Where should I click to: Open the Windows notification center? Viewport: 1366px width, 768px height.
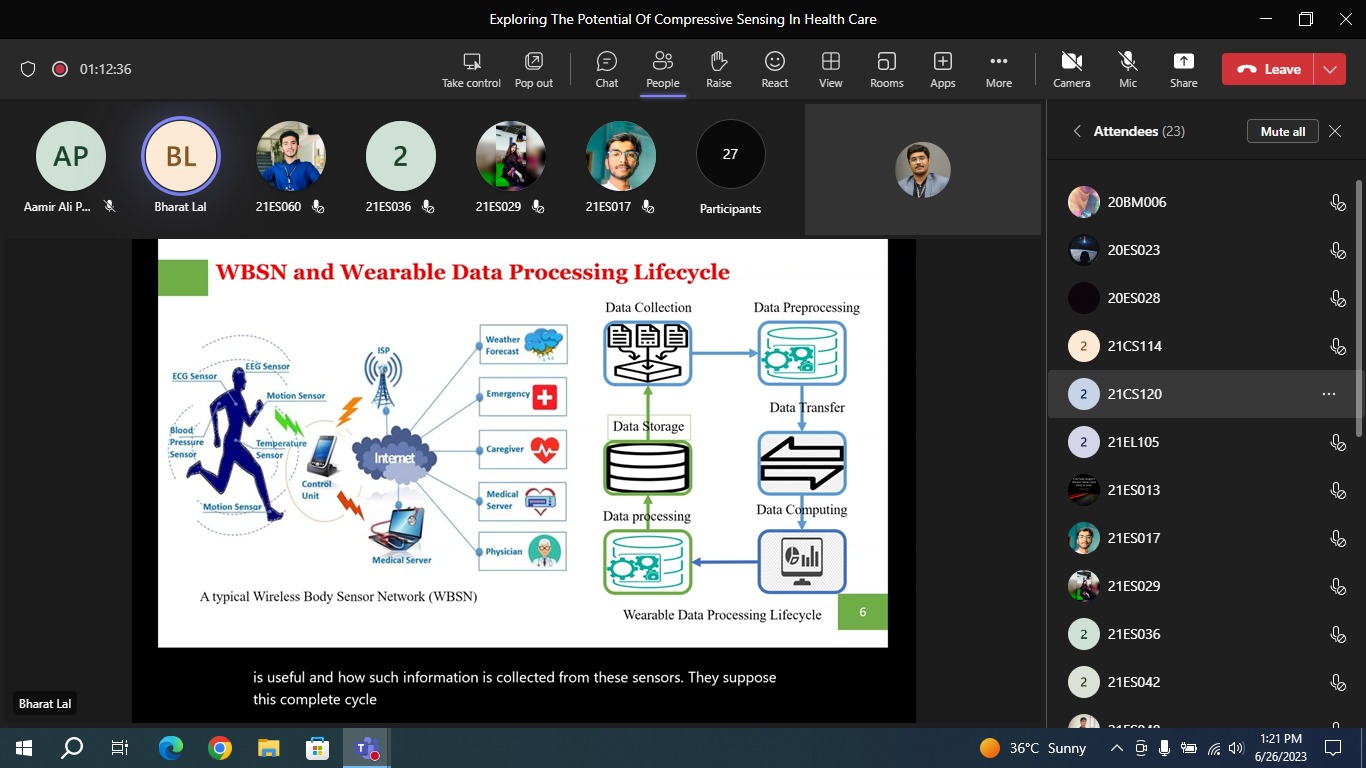click(1332, 748)
